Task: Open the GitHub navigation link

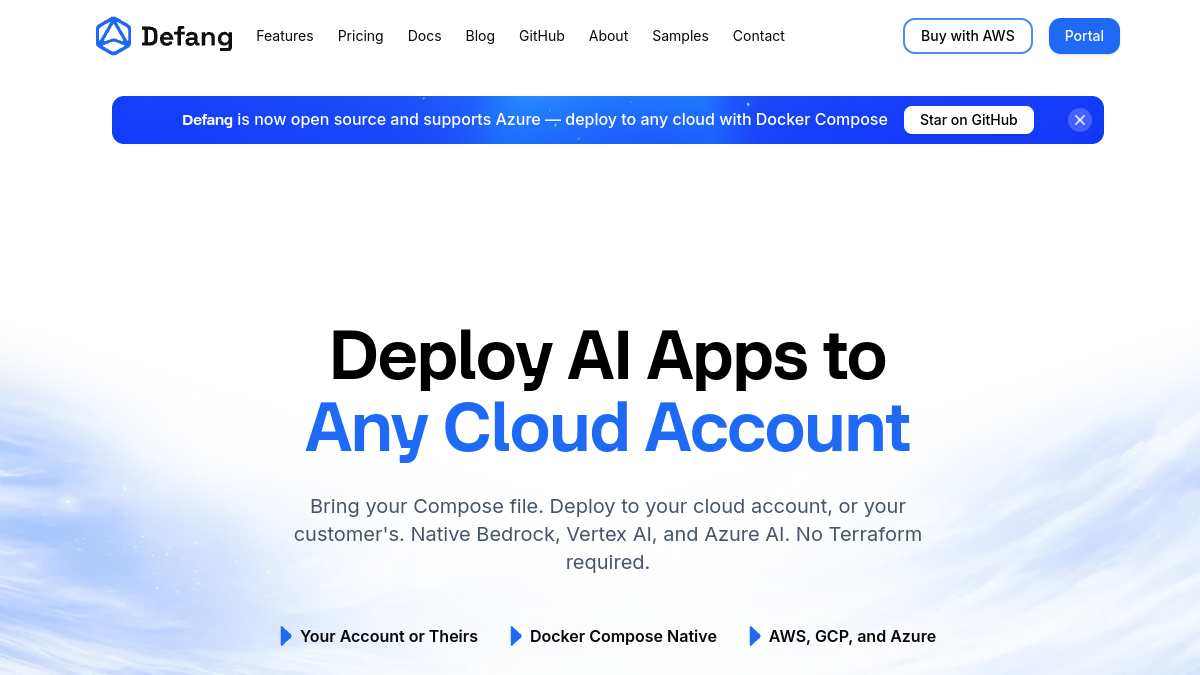Action: click(x=542, y=36)
